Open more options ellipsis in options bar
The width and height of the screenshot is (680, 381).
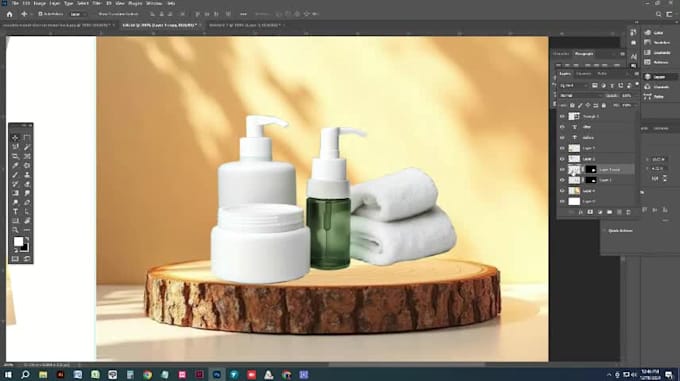click(x=243, y=14)
